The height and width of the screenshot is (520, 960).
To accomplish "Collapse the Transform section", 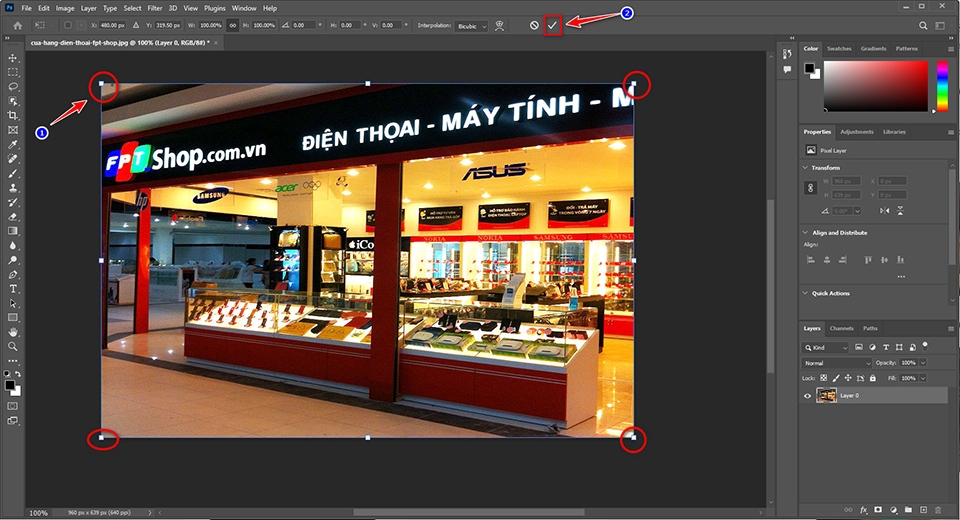I will click(805, 167).
